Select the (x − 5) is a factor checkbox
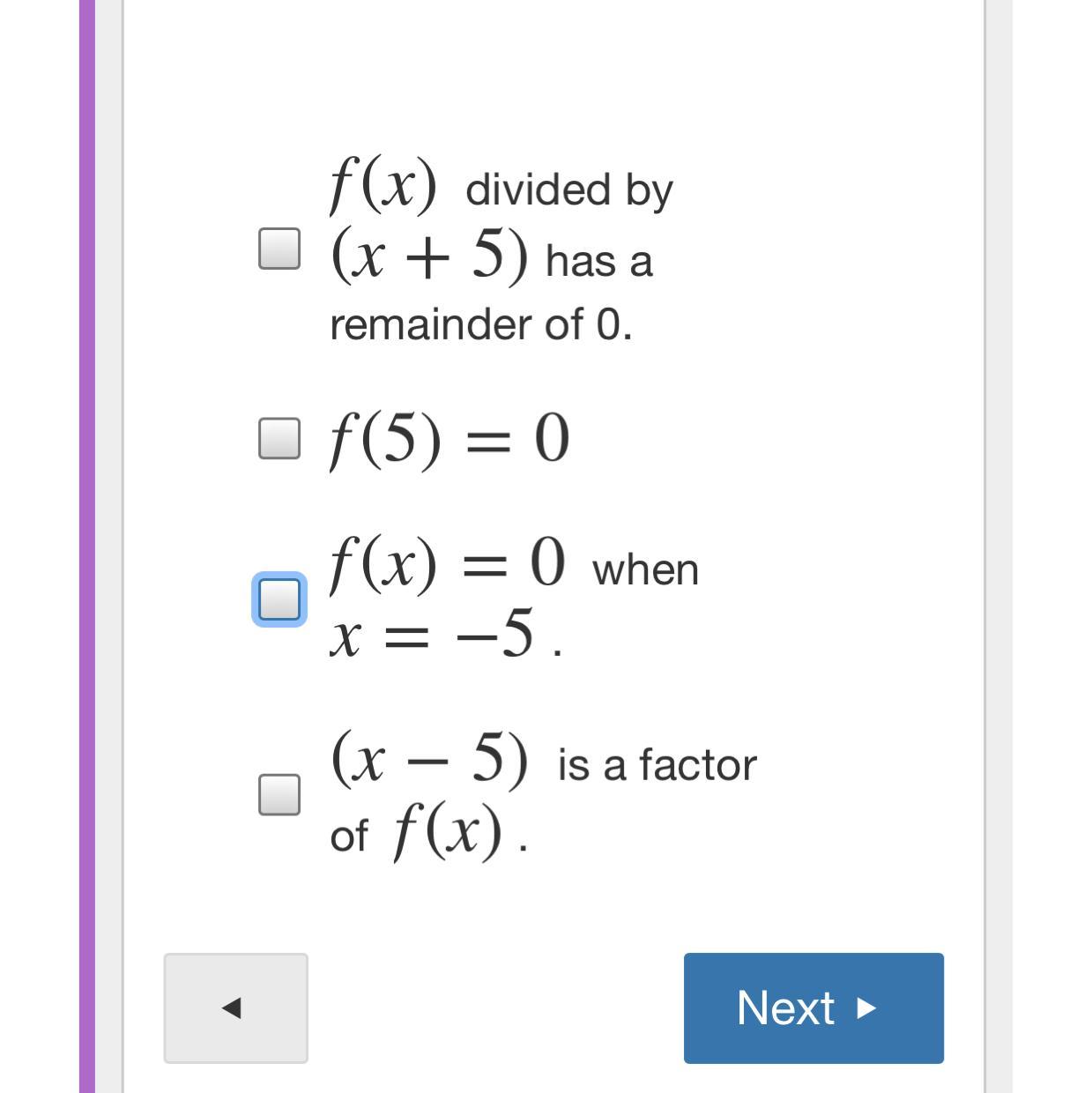 (279, 794)
